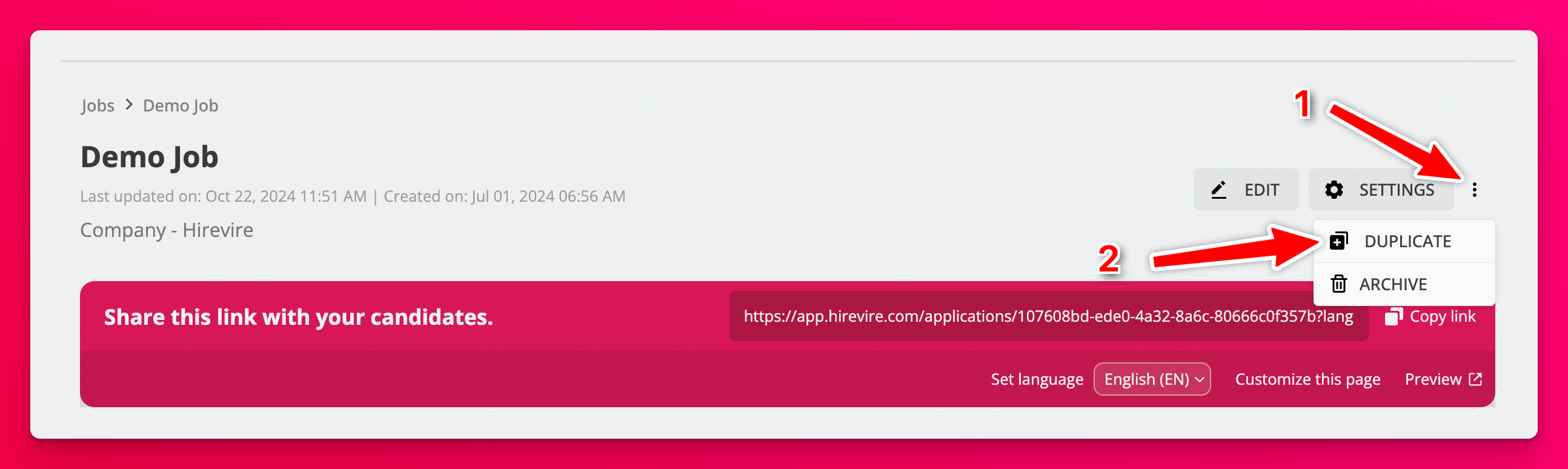Click the Demo Job breadcrumb item
The width and height of the screenshot is (1568, 469).
pyautogui.click(x=180, y=105)
